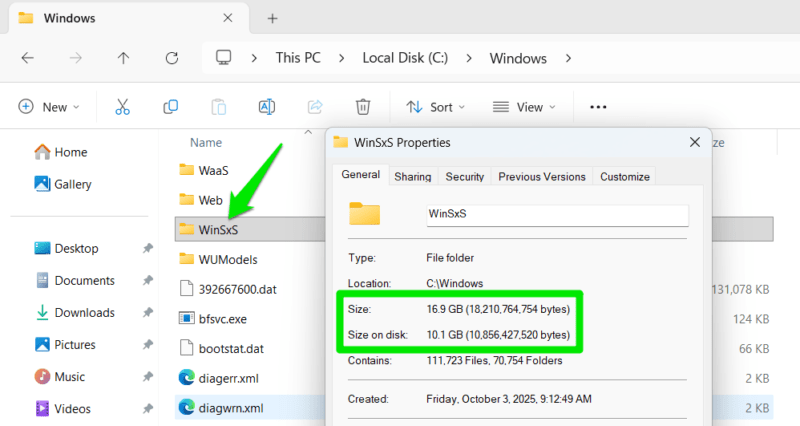This screenshot has height=426, width=800.
Task: Switch to Previous Versions tab
Action: [x=542, y=177]
